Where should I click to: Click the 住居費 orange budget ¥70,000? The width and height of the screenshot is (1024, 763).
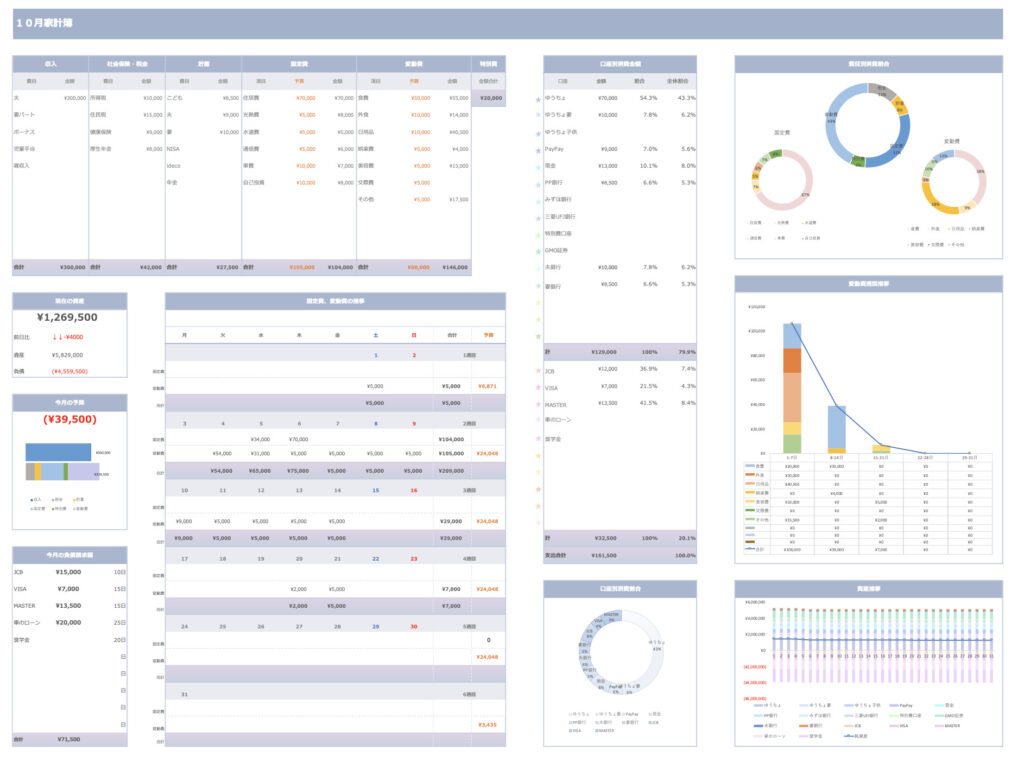[306, 98]
